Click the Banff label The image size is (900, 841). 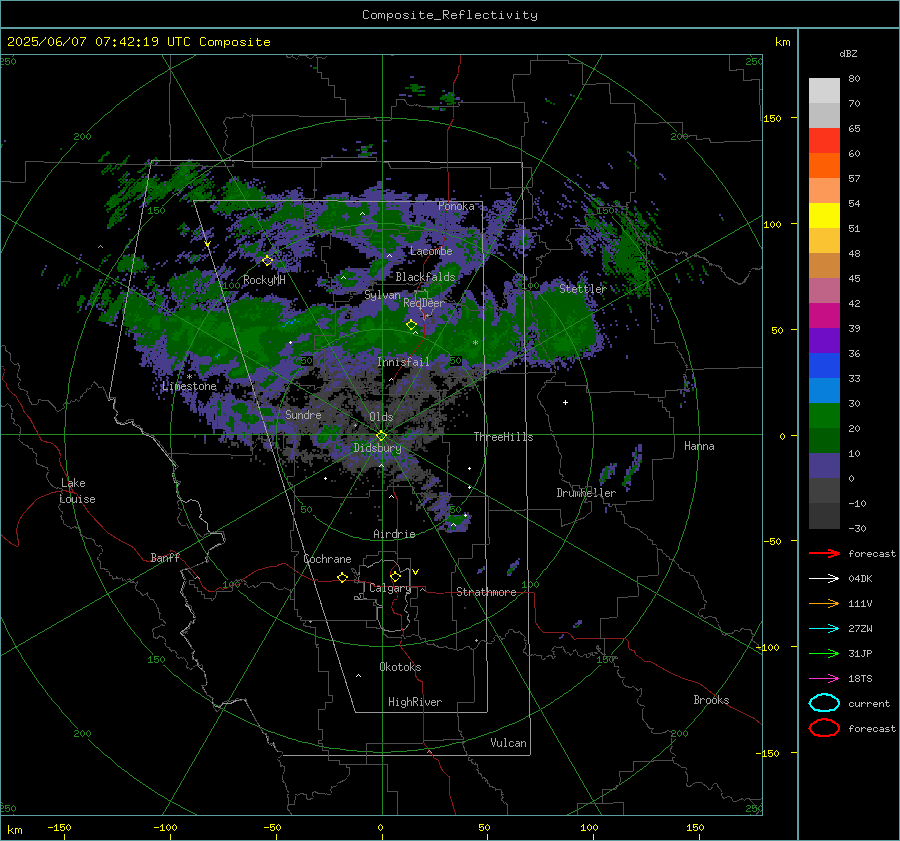(x=165, y=557)
